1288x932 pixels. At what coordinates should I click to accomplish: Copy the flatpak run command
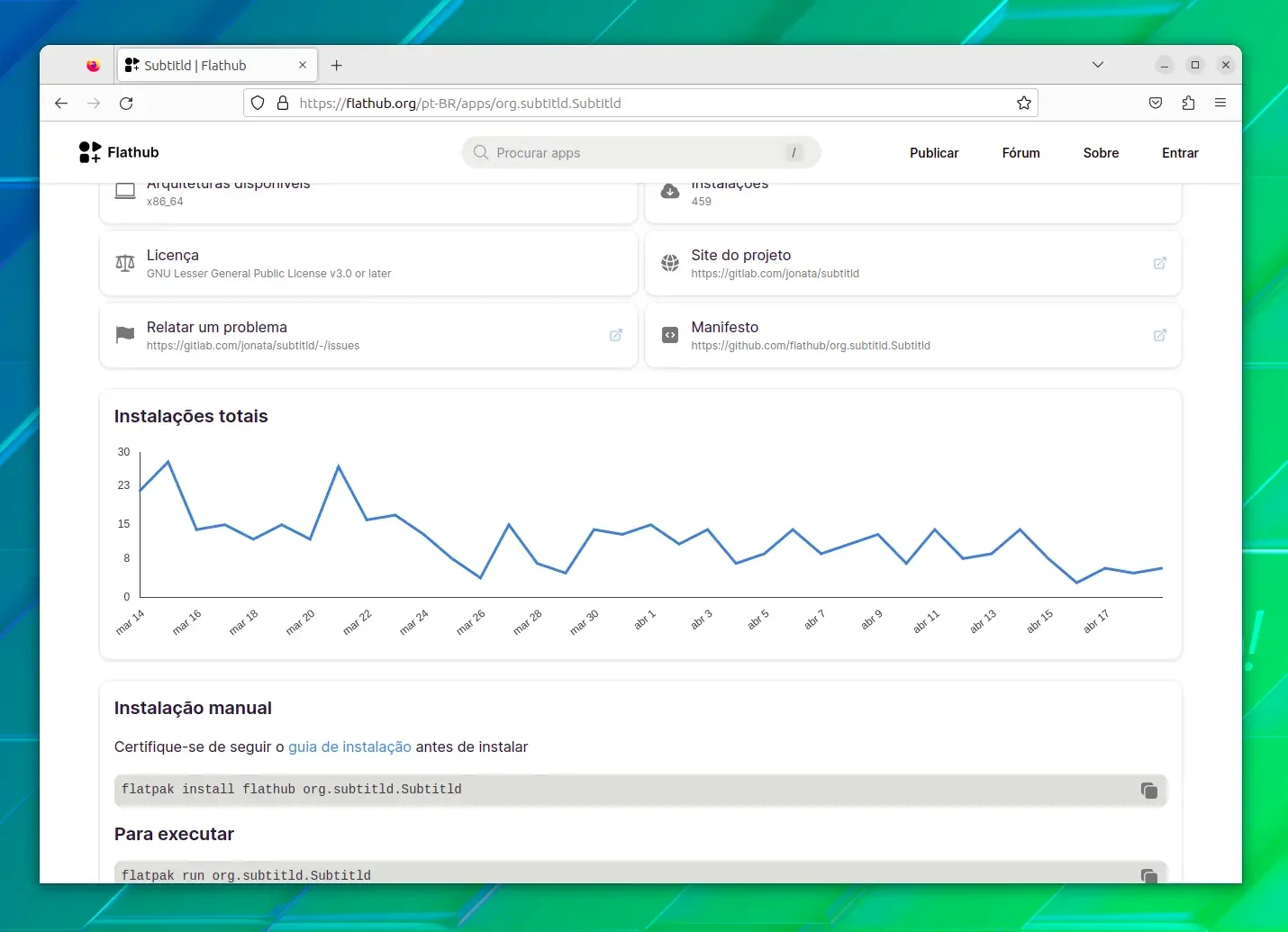click(1149, 875)
